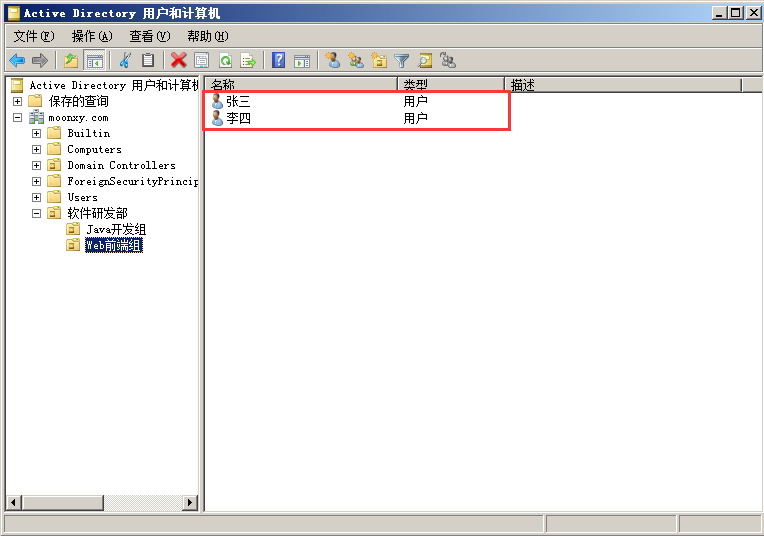Viewport: 764px width, 536px height.
Task: Click the Copy clipboard icon
Action: pos(148,61)
